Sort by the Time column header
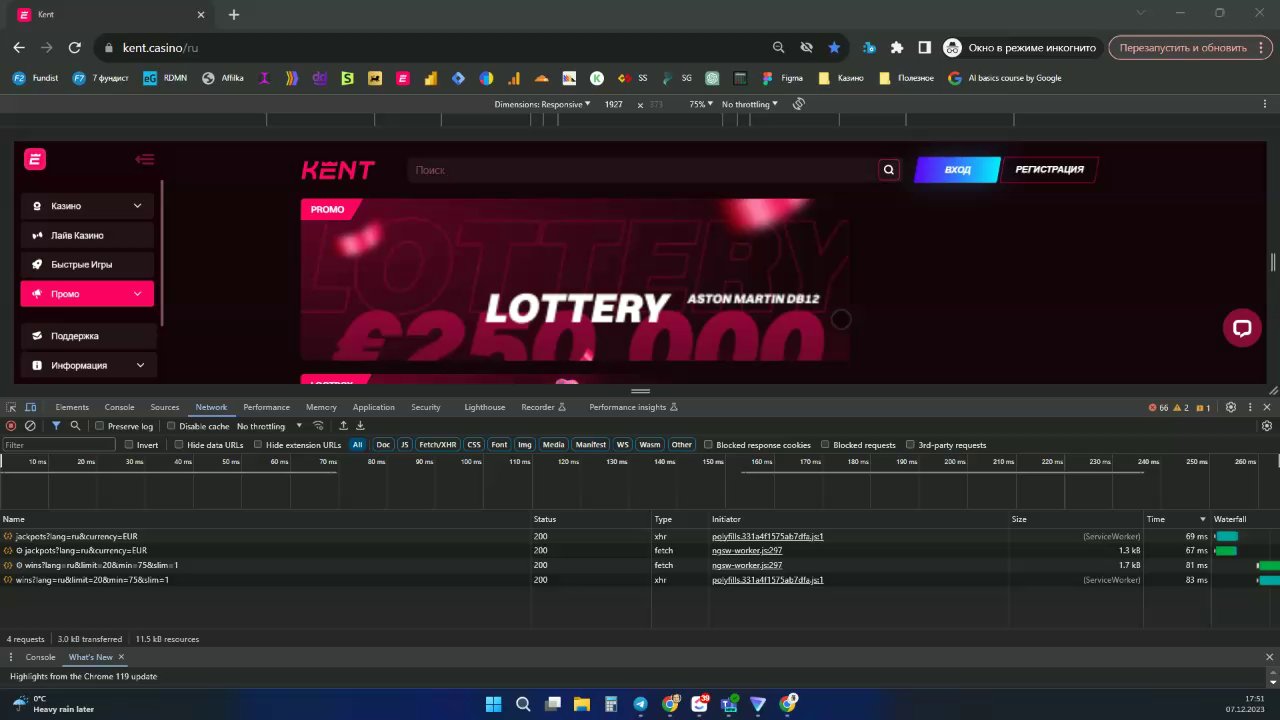 coord(1176,519)
